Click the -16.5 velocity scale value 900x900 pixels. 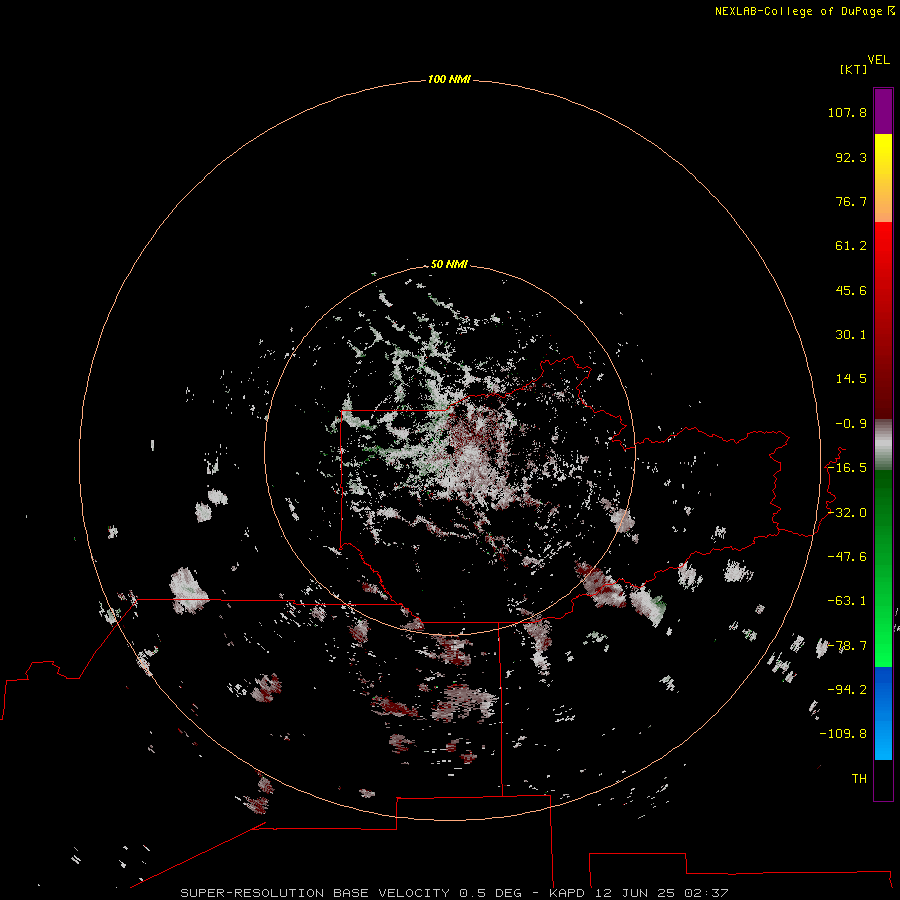pos(847,468)
